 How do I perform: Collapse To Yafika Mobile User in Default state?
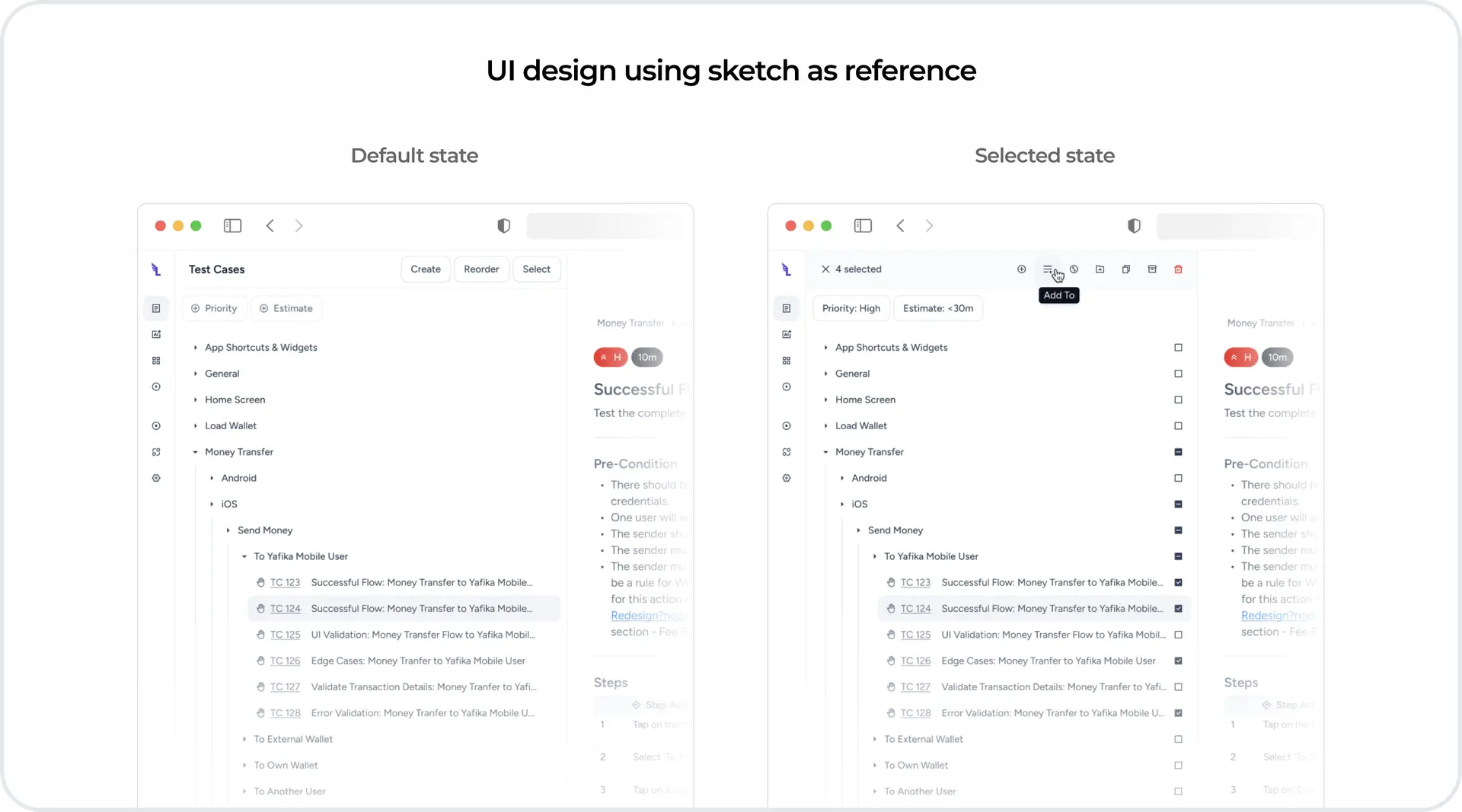click(x=244, y=557)
